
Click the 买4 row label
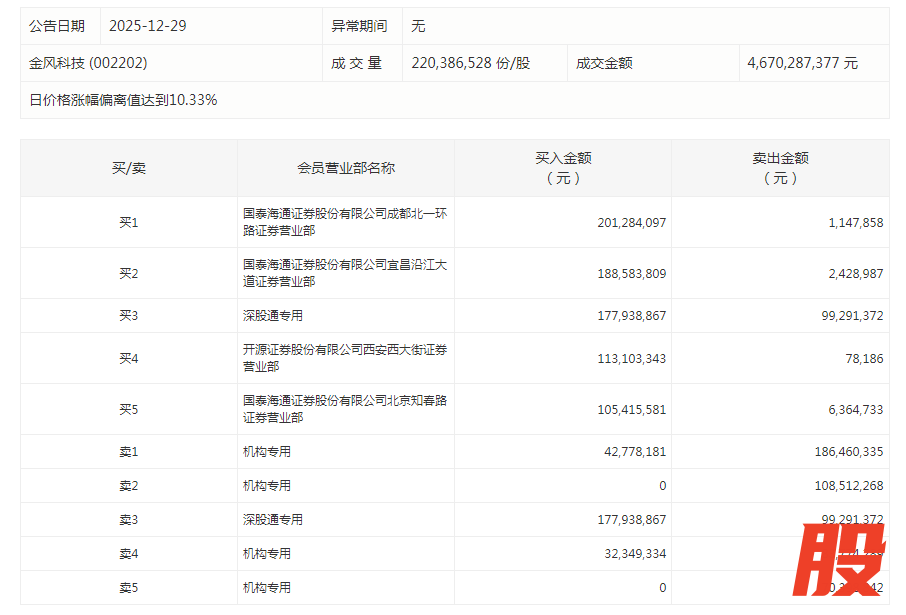[128, 358]
